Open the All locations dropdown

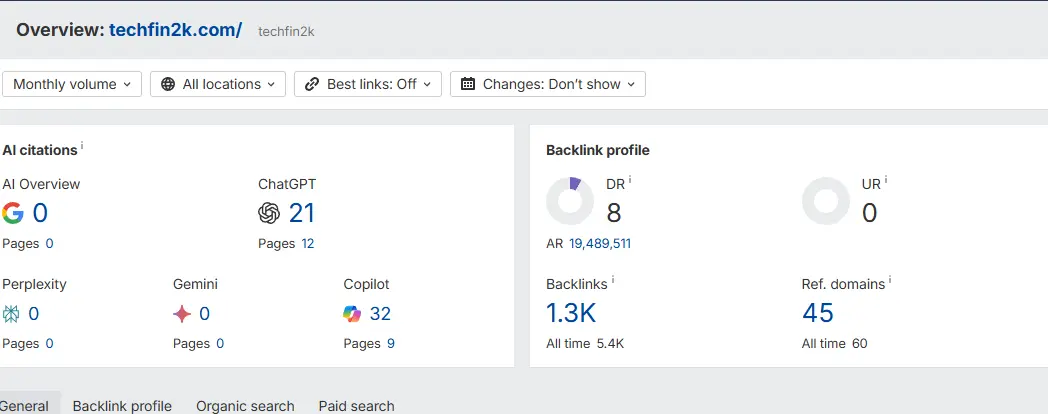218,84
